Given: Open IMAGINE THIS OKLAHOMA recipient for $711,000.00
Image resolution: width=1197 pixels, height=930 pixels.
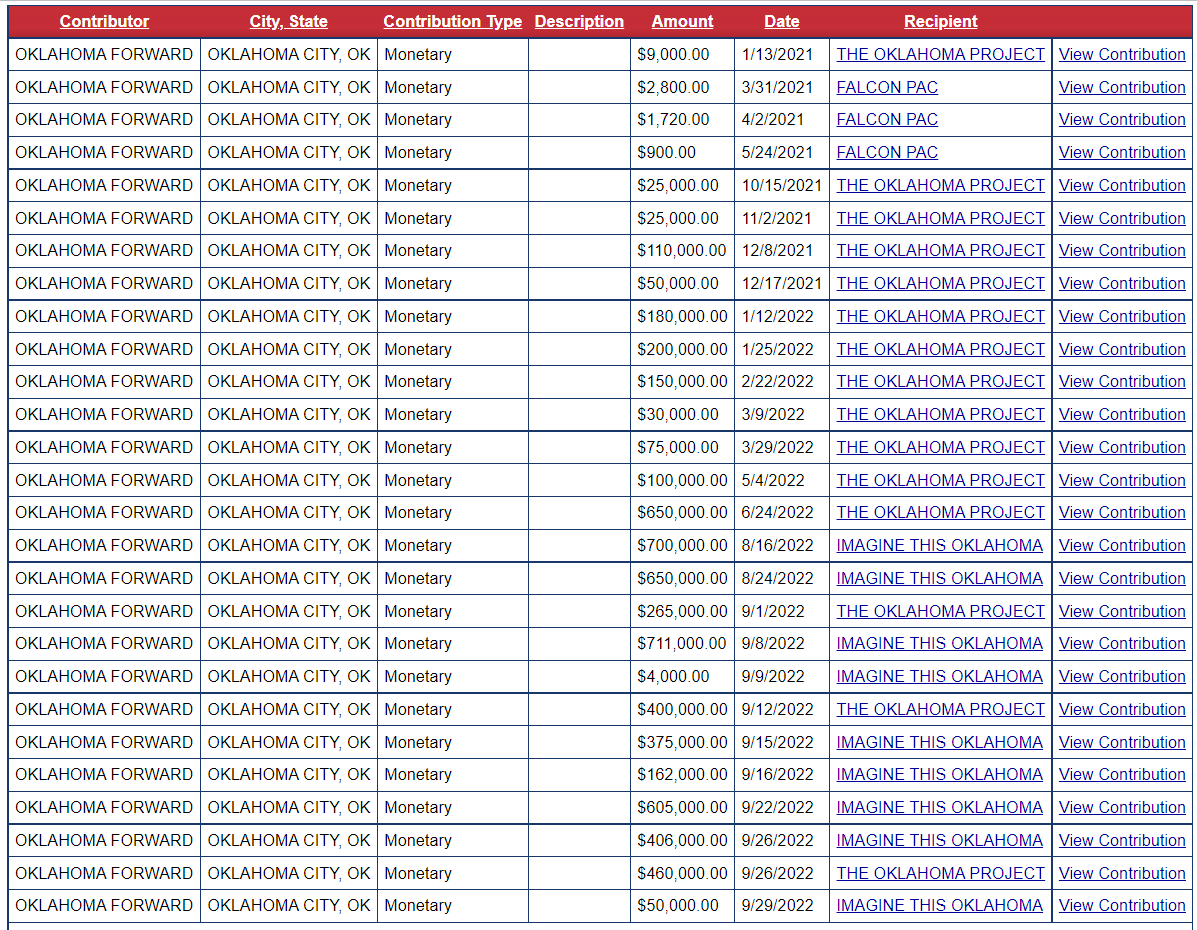Looking at the screenshot, I should (940, 644).
